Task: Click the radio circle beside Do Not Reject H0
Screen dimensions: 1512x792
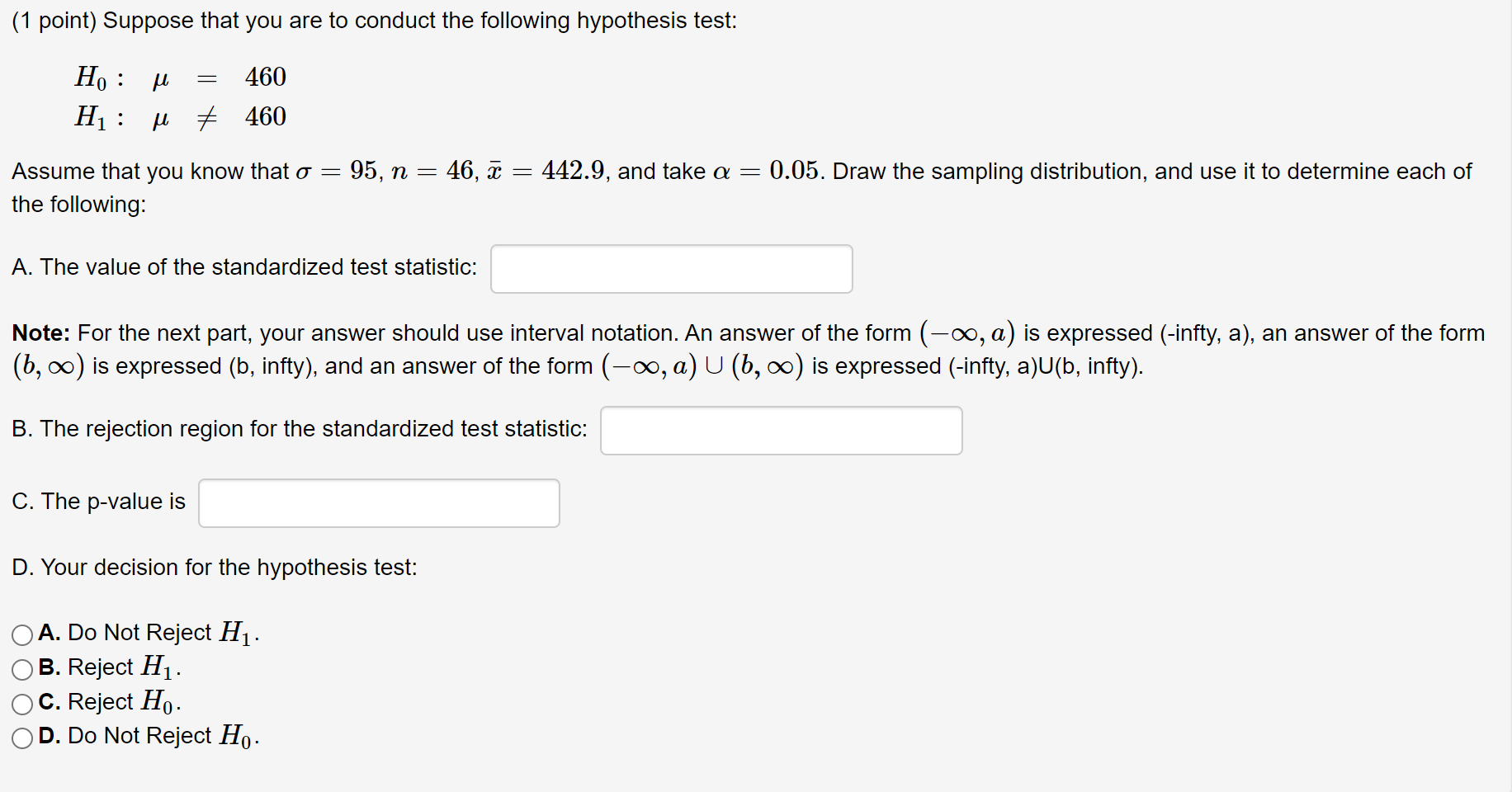Action: (x=22, y=737)
